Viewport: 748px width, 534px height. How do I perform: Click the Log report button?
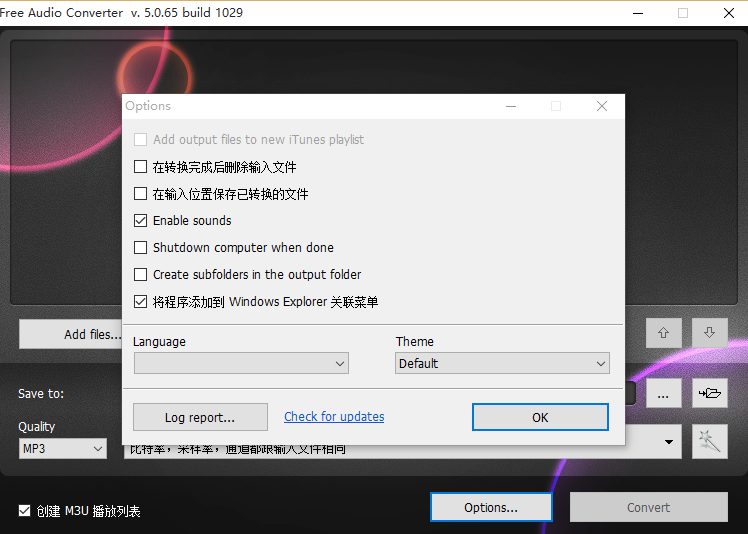tap(200, 417)
